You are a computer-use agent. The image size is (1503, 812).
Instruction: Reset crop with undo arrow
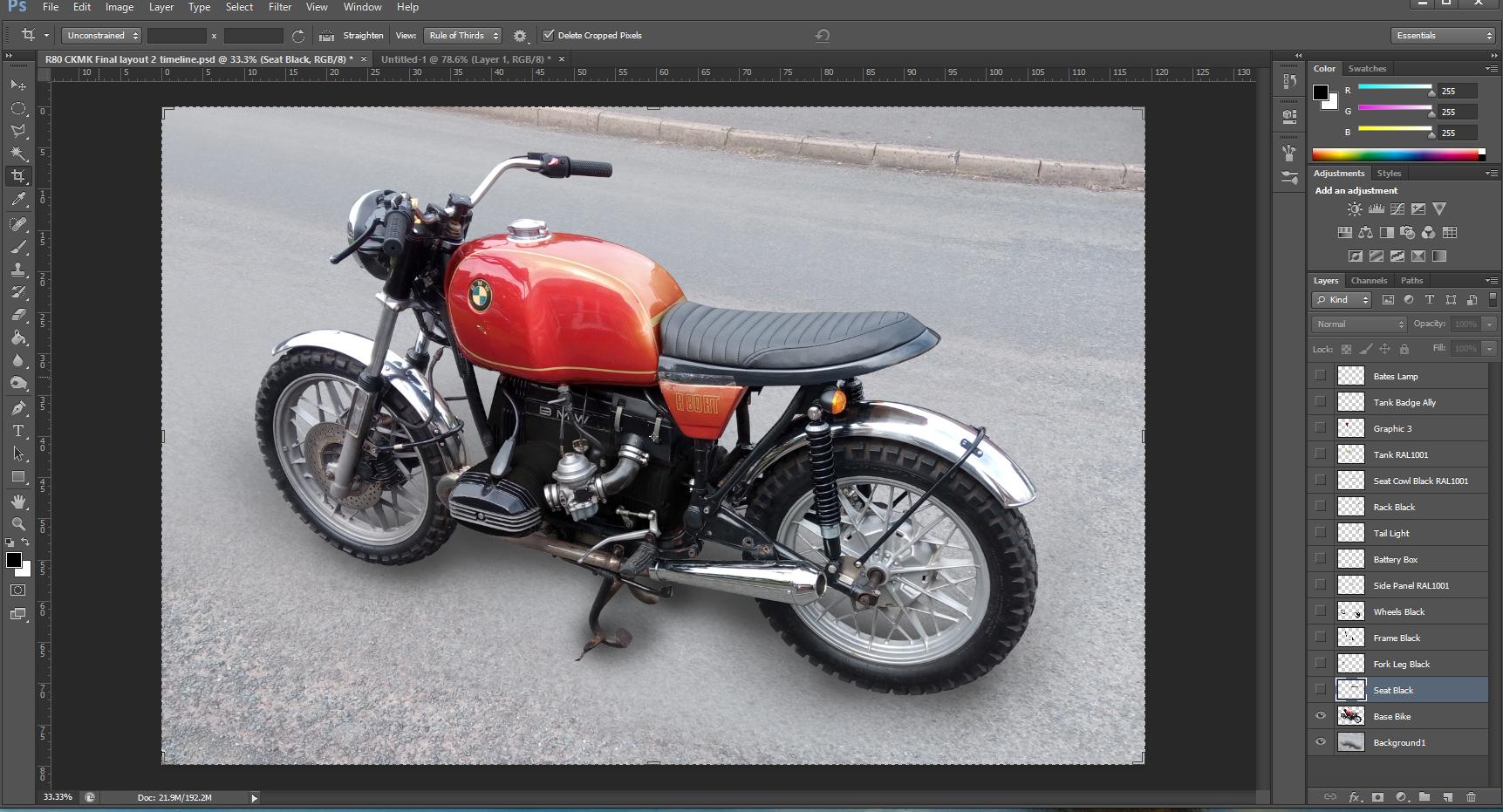click(822, 36)
